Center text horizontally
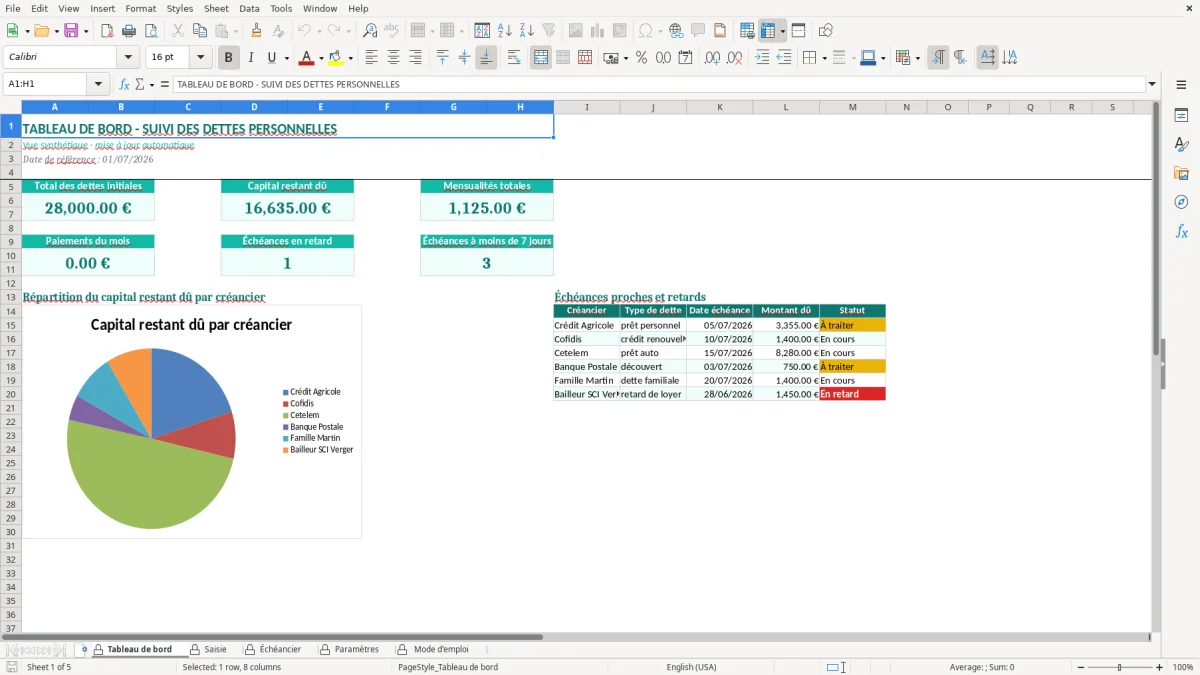 click(x=393, y=58)
